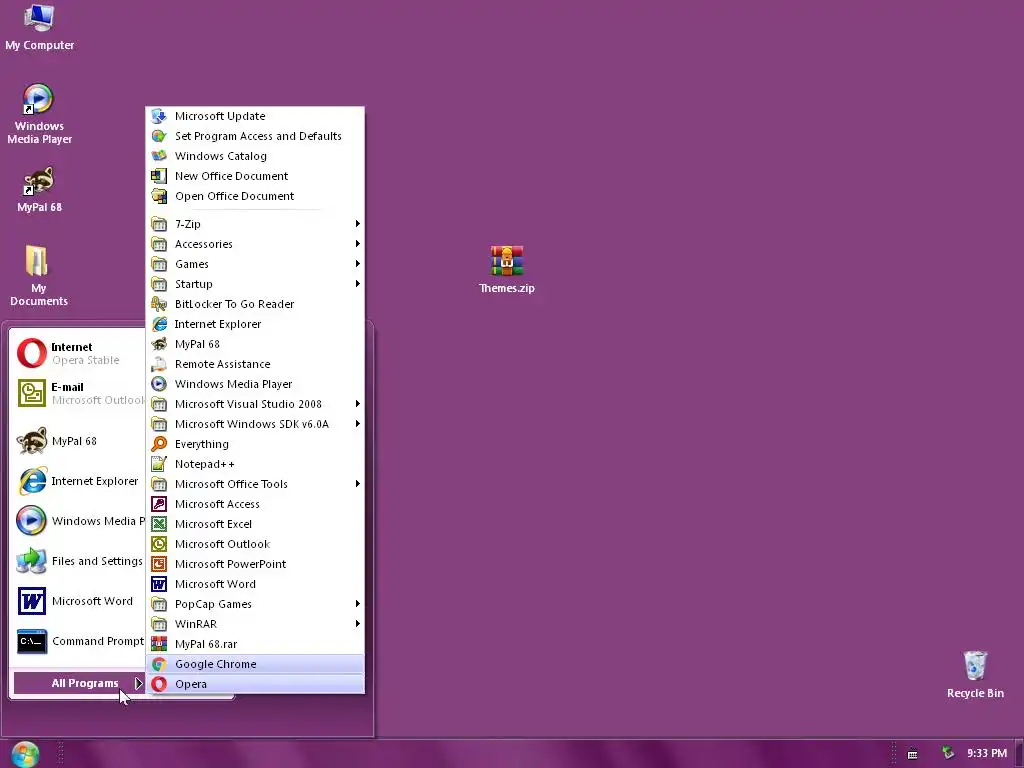Image resolution: width=1024 pixels, height=768 pixels.
Task: Launch Microsoft Outlook from programs list
Action: (x=255, y=544)
